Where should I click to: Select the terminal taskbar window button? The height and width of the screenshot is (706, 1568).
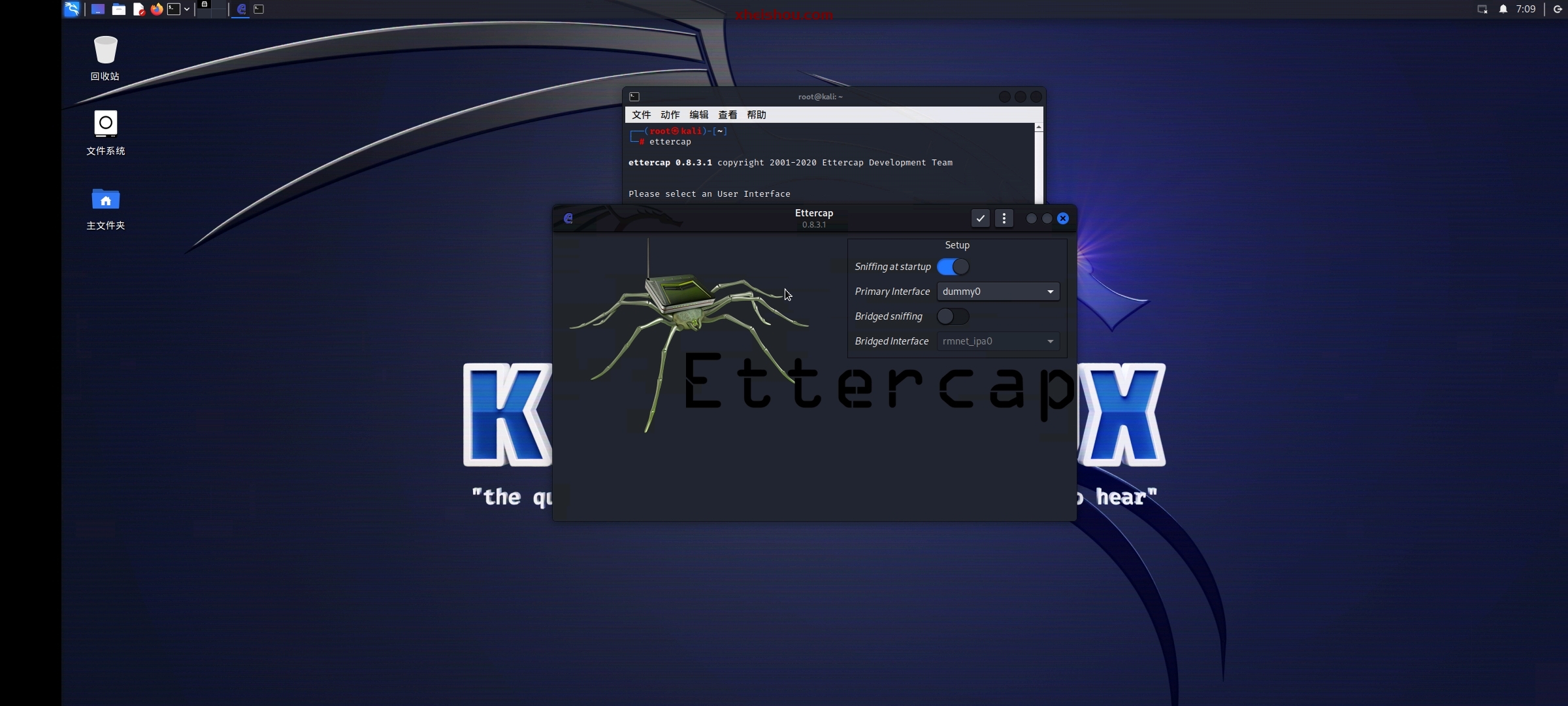coord(259,9)
